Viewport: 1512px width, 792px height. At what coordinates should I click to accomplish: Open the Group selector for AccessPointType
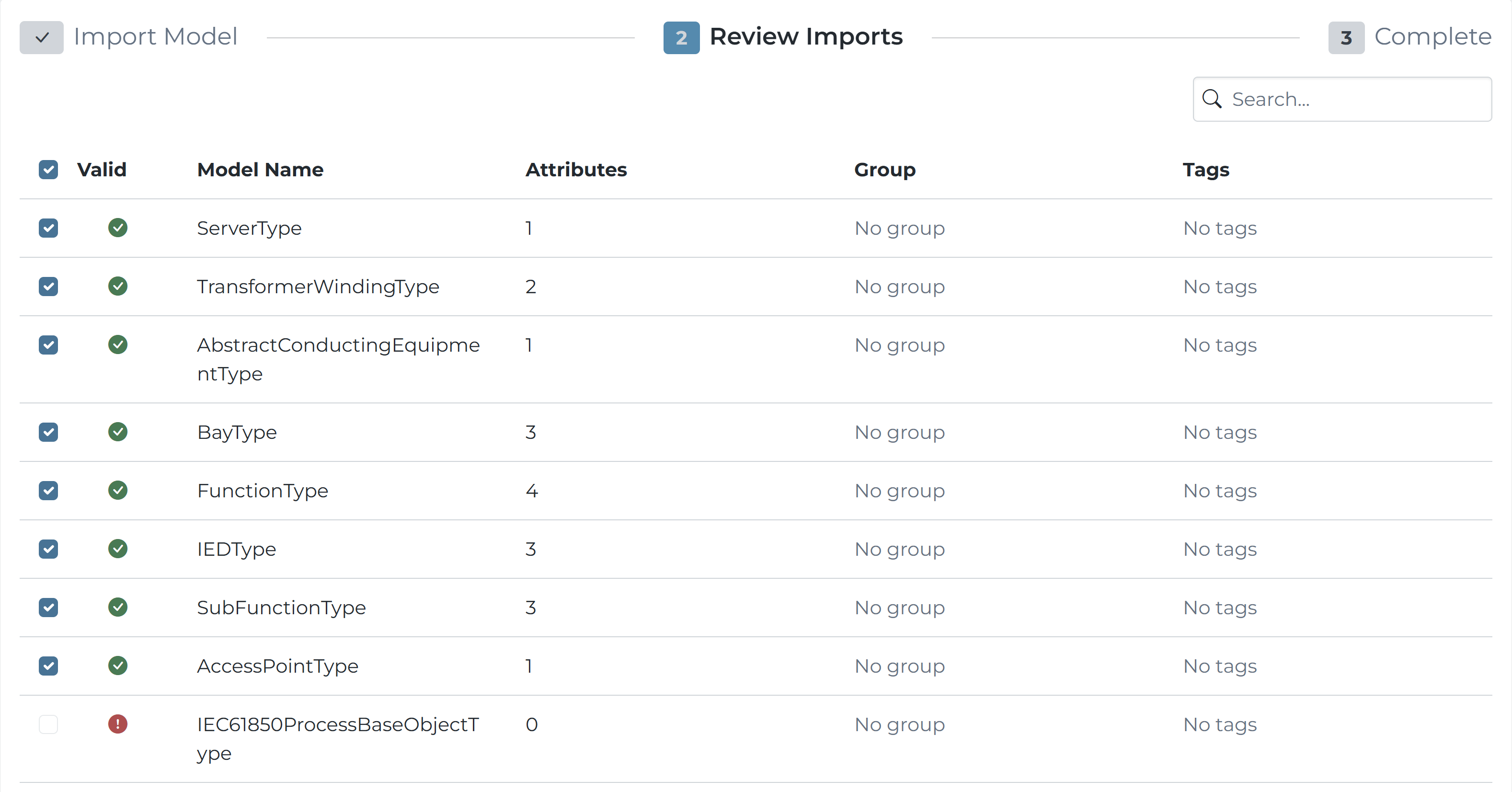click(899, 666)
